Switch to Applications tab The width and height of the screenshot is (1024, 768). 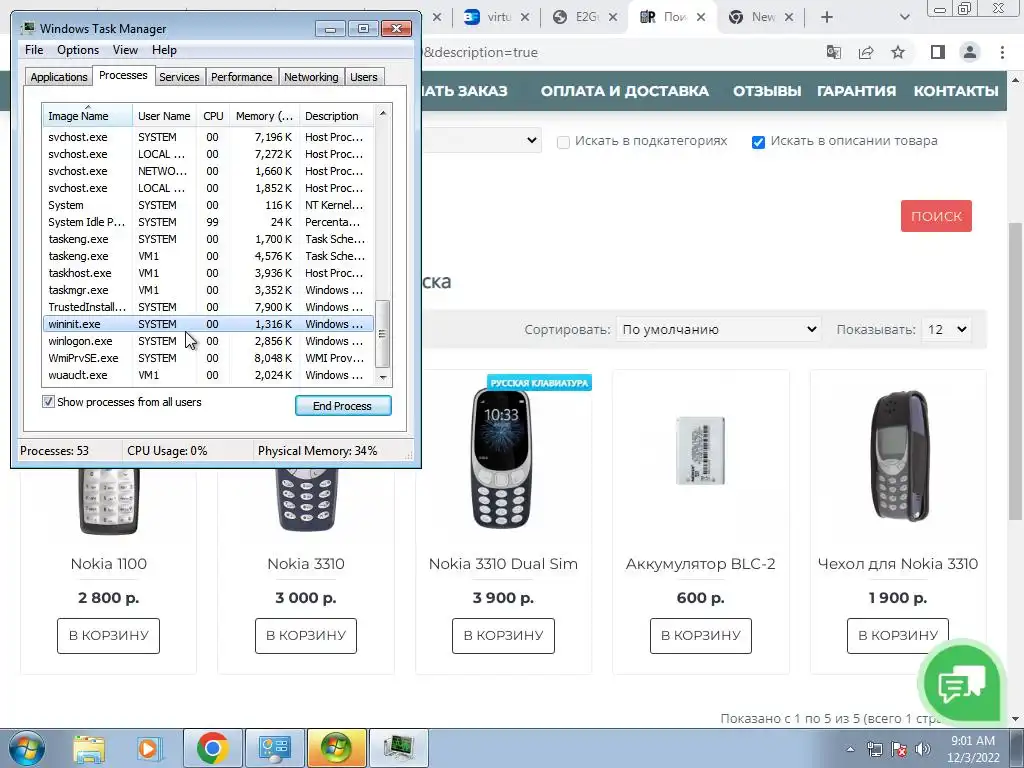[x=59, y=77]
